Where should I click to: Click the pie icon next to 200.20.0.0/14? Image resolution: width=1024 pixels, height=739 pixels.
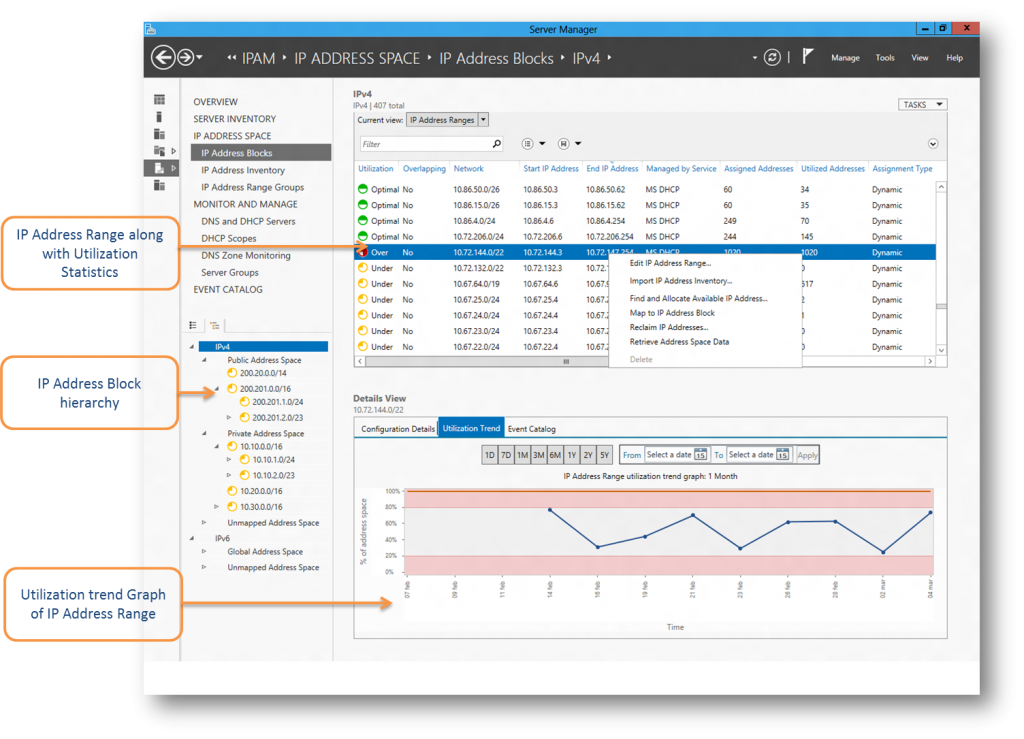point(232,373)
